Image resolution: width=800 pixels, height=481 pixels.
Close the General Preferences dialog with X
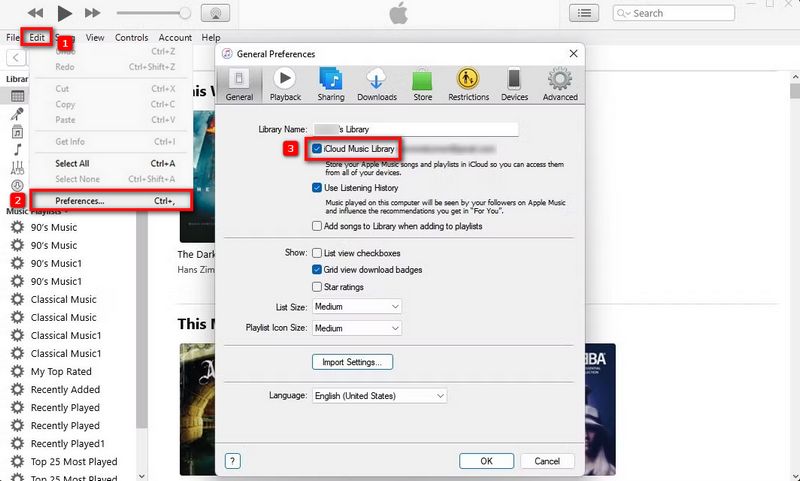coord(573,54)
